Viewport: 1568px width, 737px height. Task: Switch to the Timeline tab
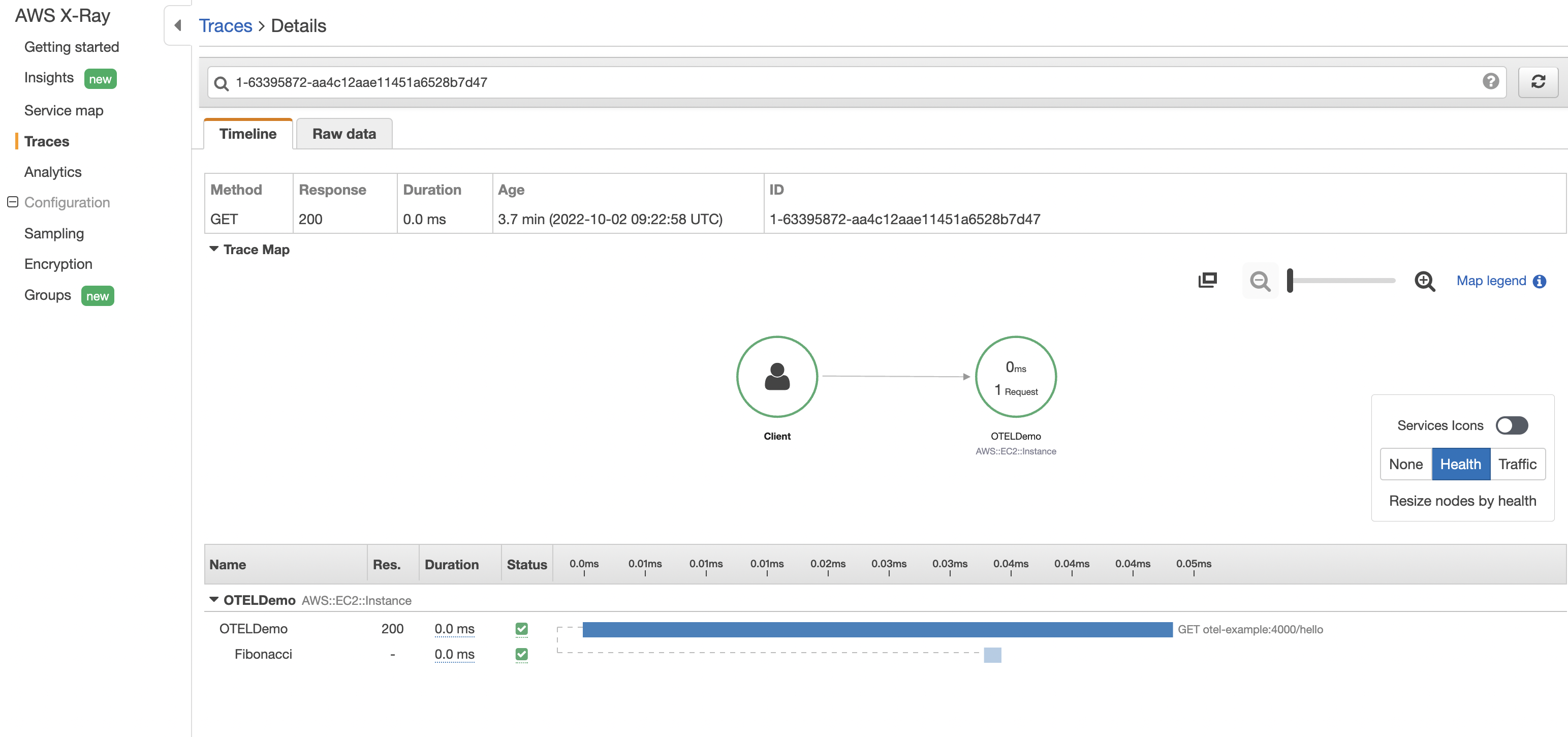(x=248, y=134)
